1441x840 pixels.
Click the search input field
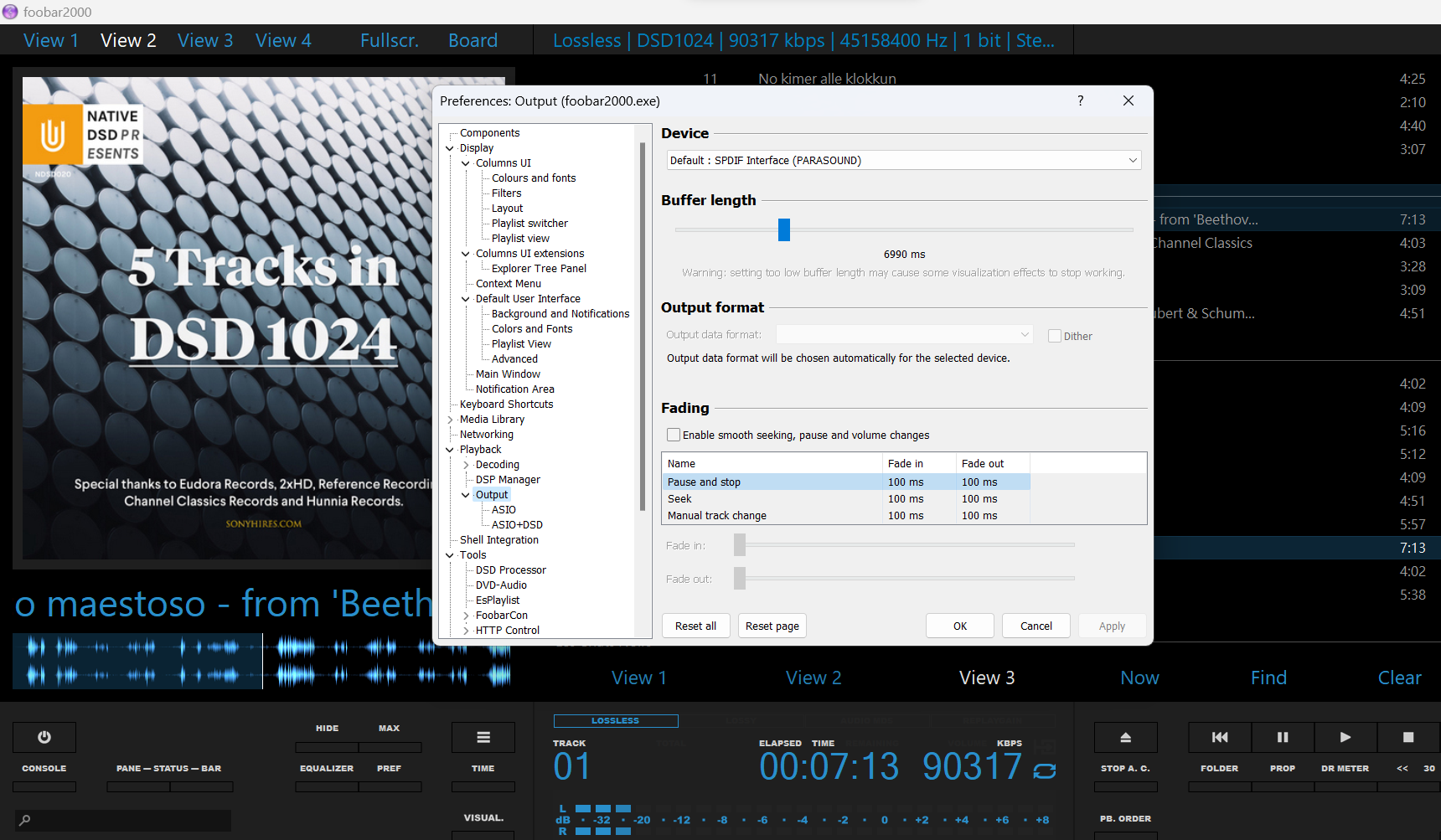tap(123, 820)
